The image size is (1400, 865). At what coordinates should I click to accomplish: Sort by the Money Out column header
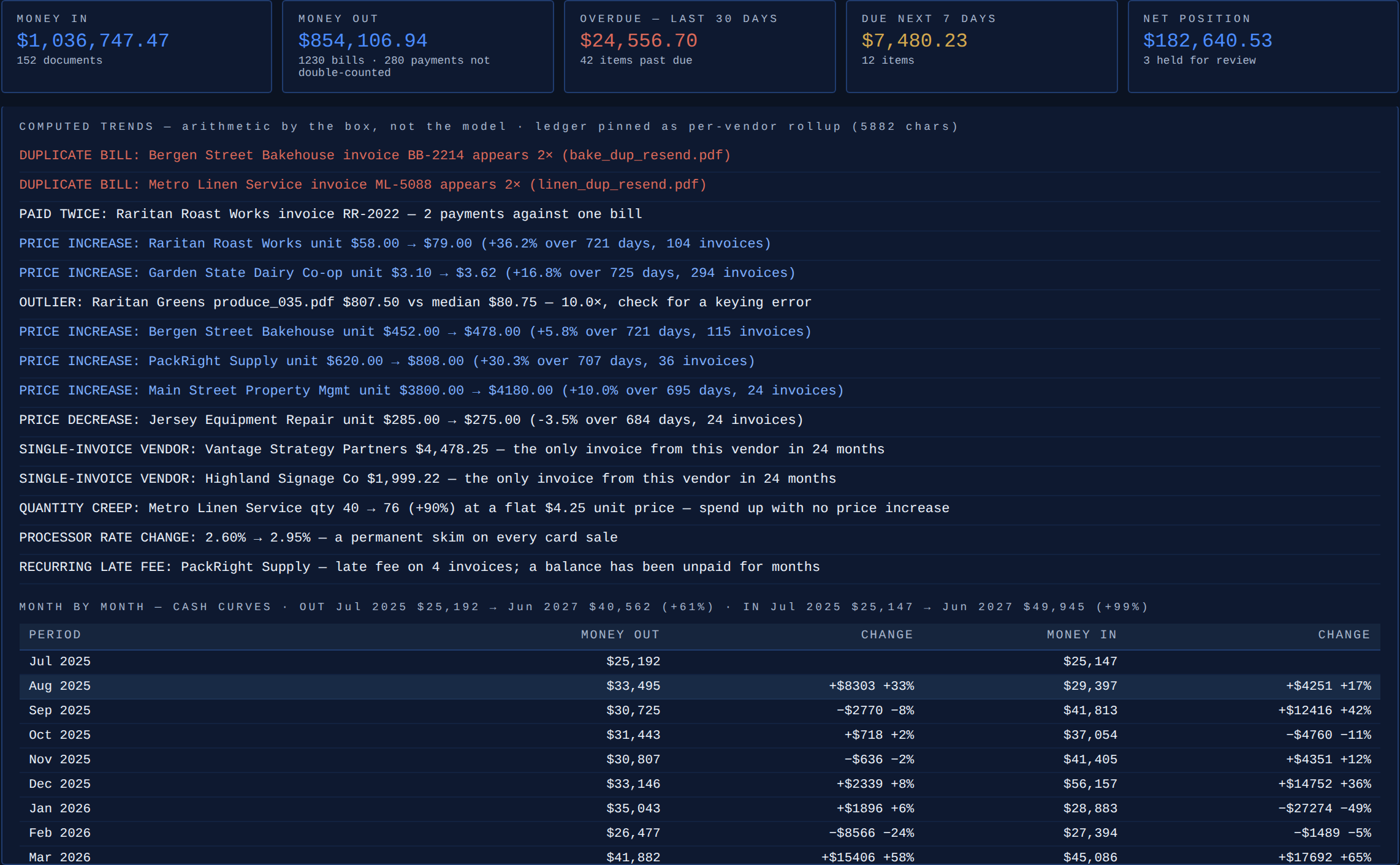(x=620, y=635)
